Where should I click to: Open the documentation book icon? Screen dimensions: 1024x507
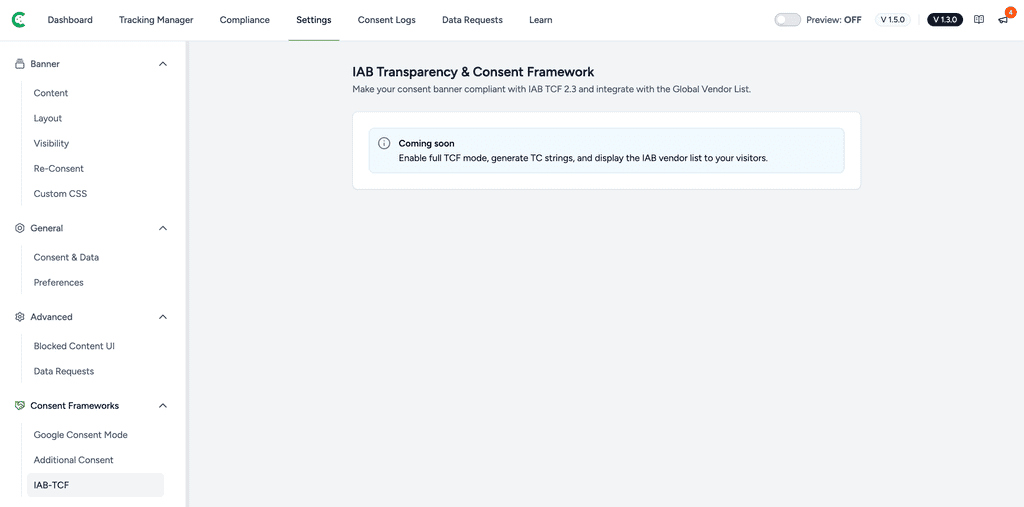[978, 20]
